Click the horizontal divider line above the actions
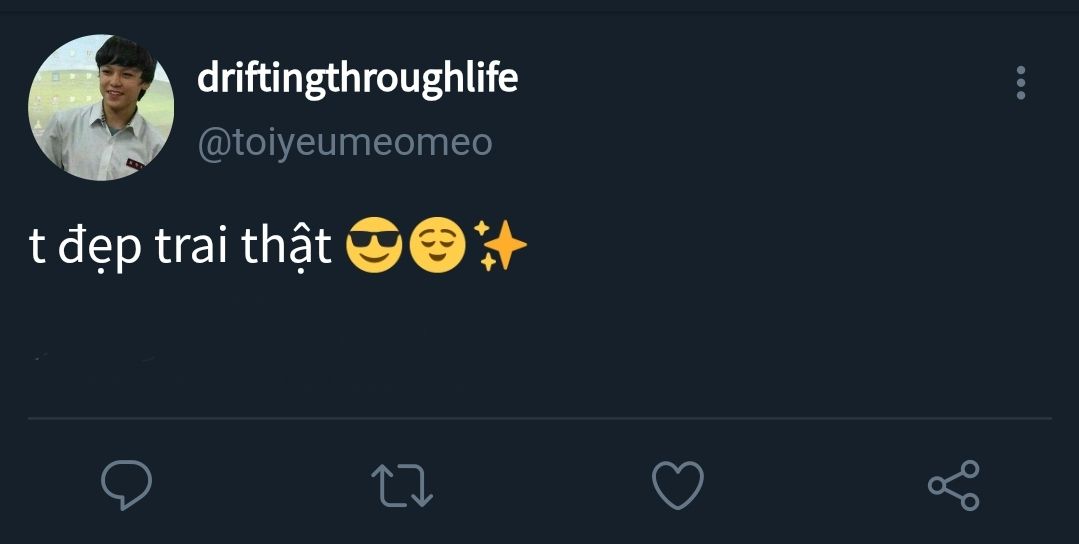1079x544 pixels. click(540, 417)
